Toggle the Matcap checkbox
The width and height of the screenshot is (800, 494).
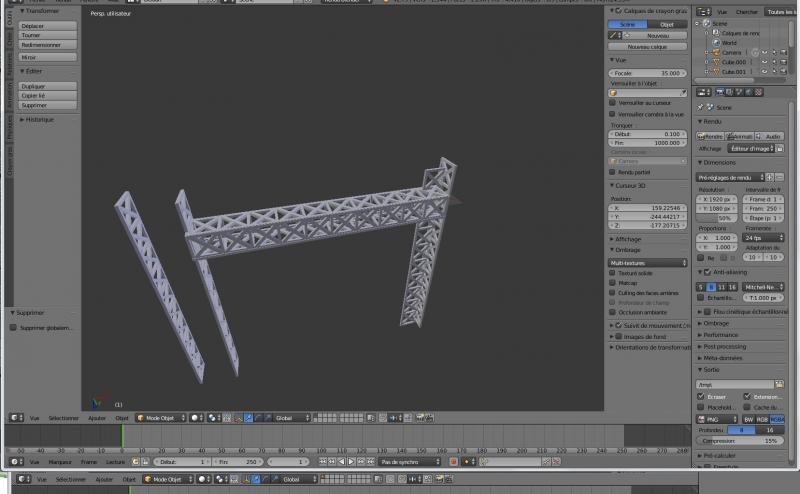(613, 283)
